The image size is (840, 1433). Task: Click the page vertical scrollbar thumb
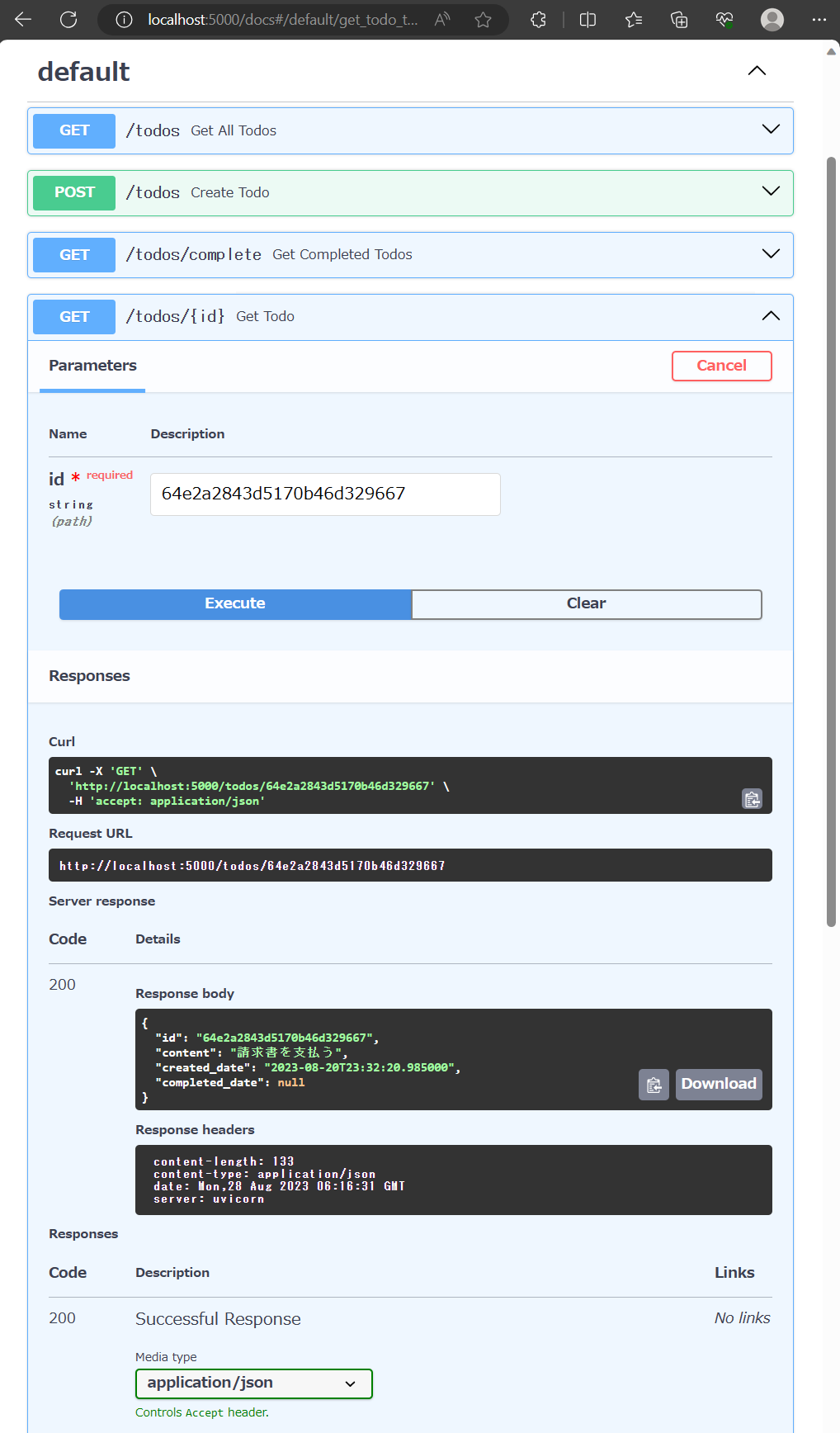tap(831, 541)
